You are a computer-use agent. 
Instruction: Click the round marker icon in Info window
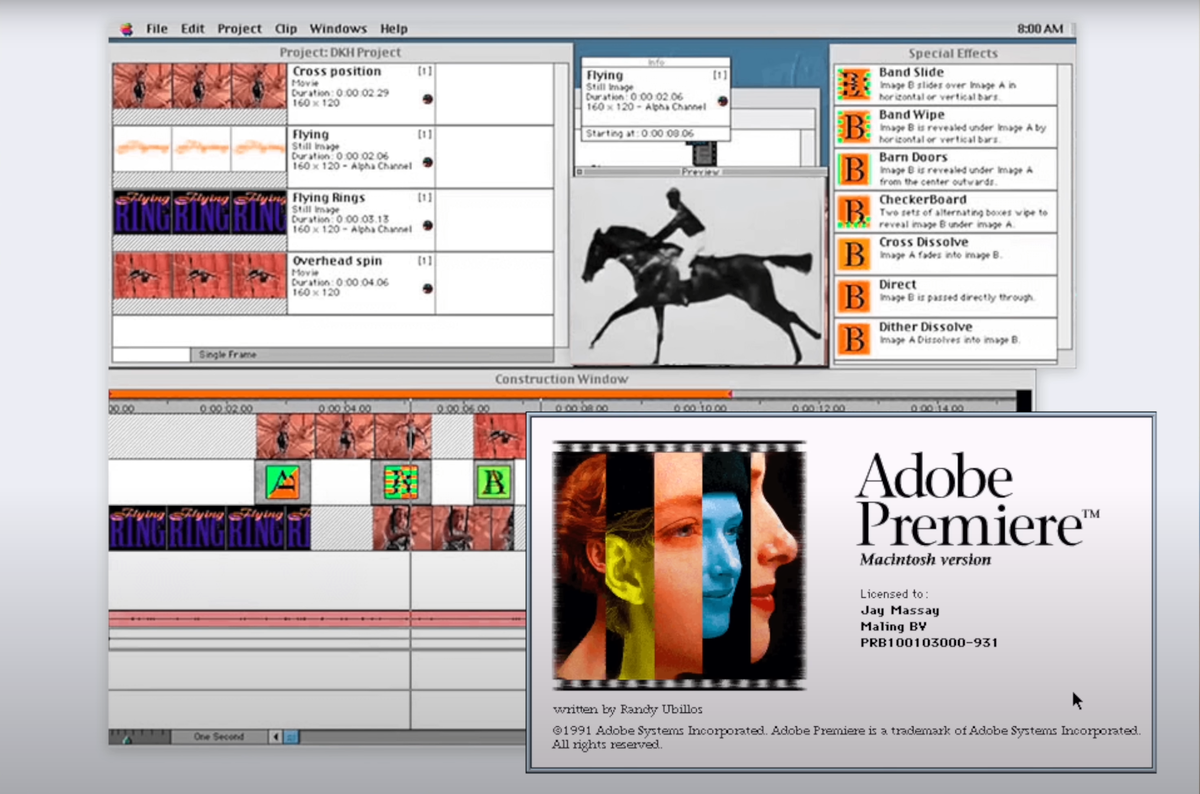coord(722,103)
